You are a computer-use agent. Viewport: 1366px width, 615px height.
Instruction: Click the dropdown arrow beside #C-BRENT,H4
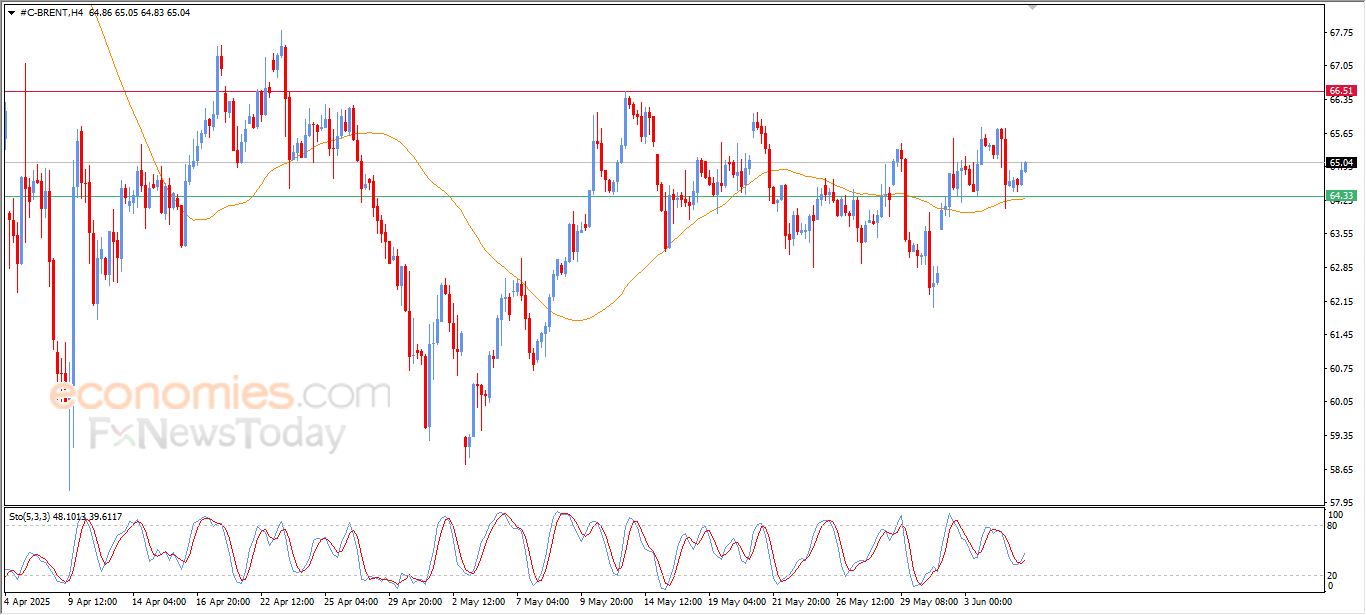[x=11, y=12]
